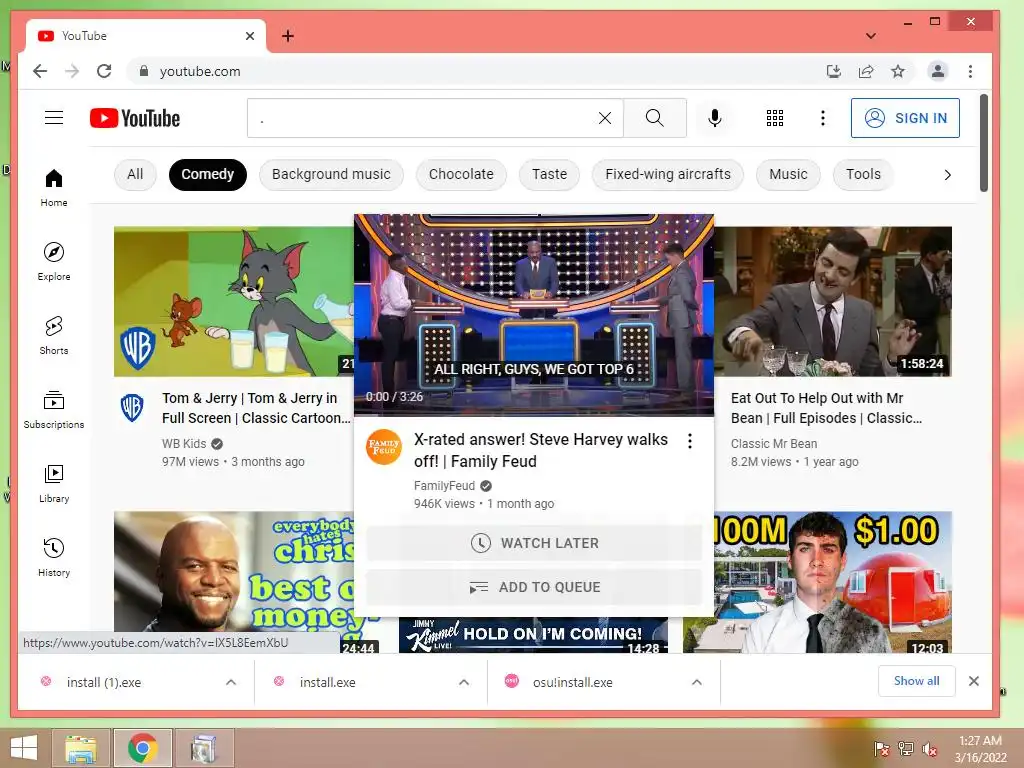Click Show all downloads

[916, 681]
